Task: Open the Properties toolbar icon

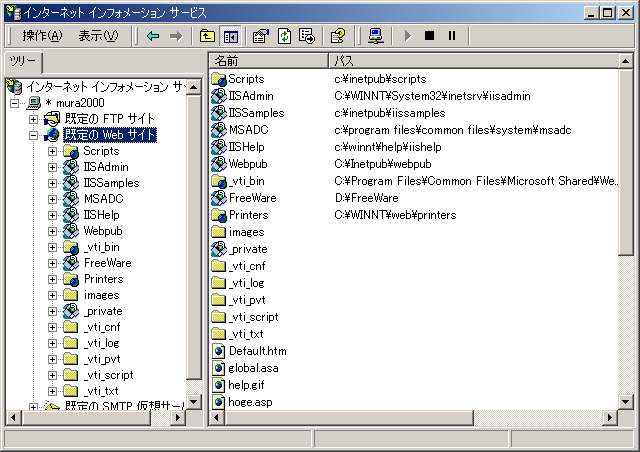Action: pos(261,36)
